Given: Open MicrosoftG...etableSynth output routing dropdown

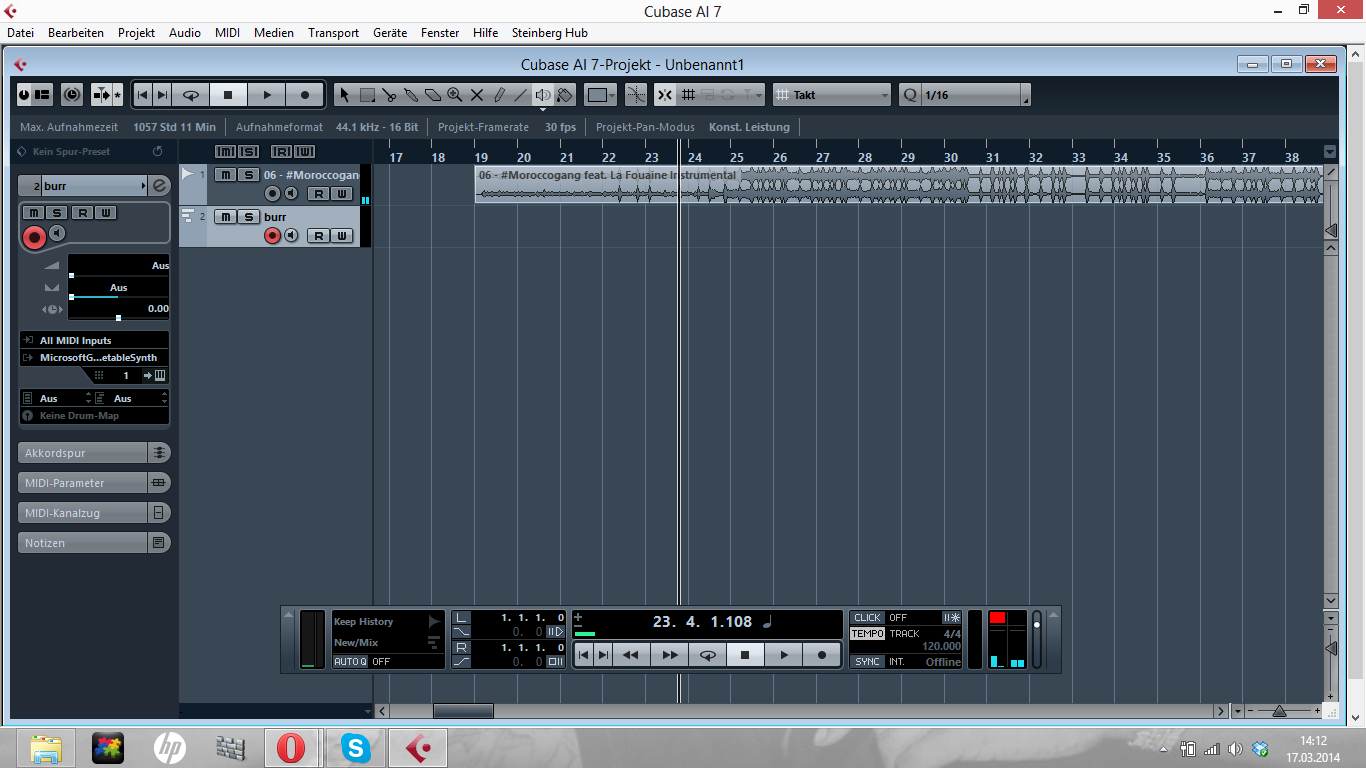Looking at the screenshot, I should click(x=94, y=357).
